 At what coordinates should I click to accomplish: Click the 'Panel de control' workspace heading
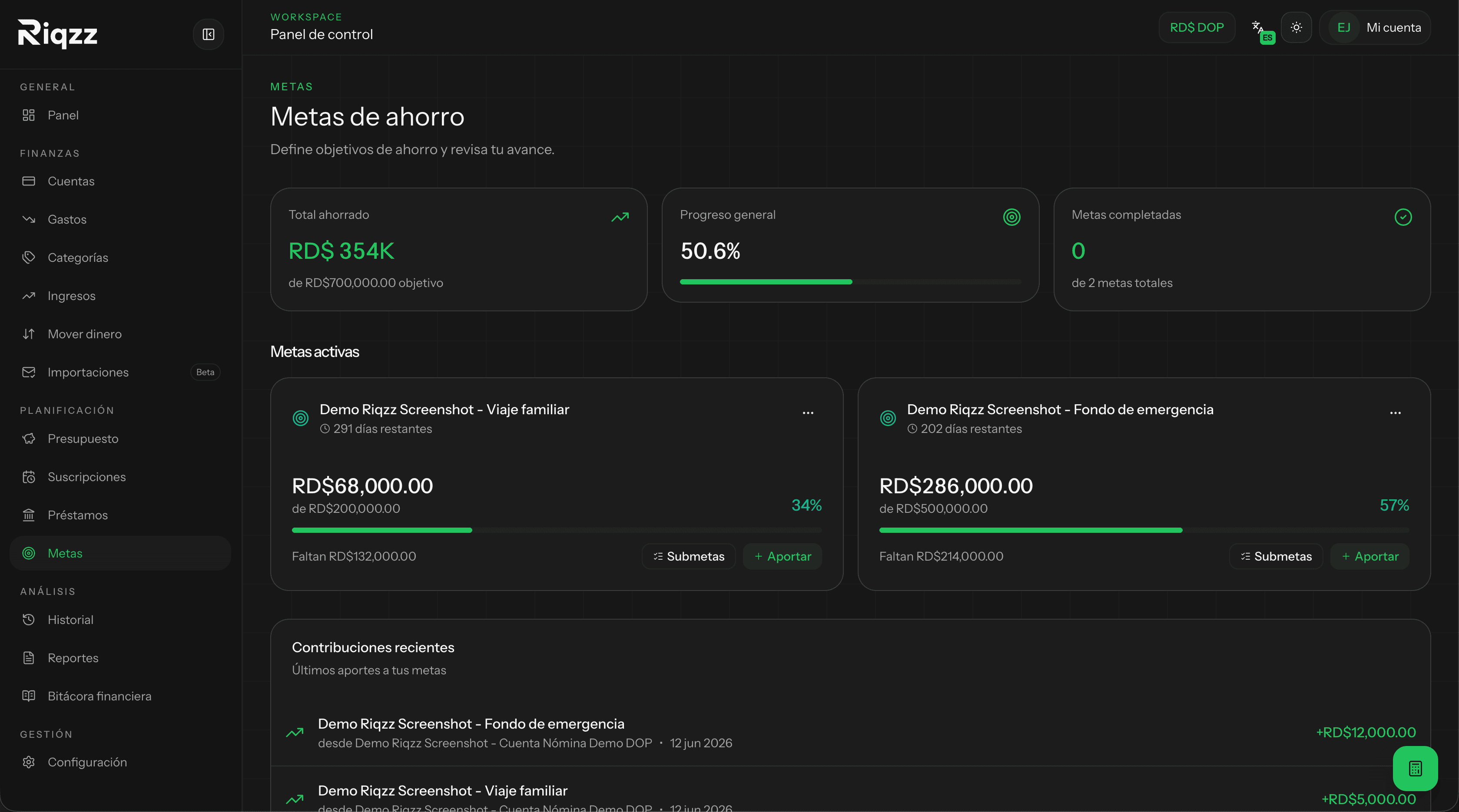click(x=322, y=34)
